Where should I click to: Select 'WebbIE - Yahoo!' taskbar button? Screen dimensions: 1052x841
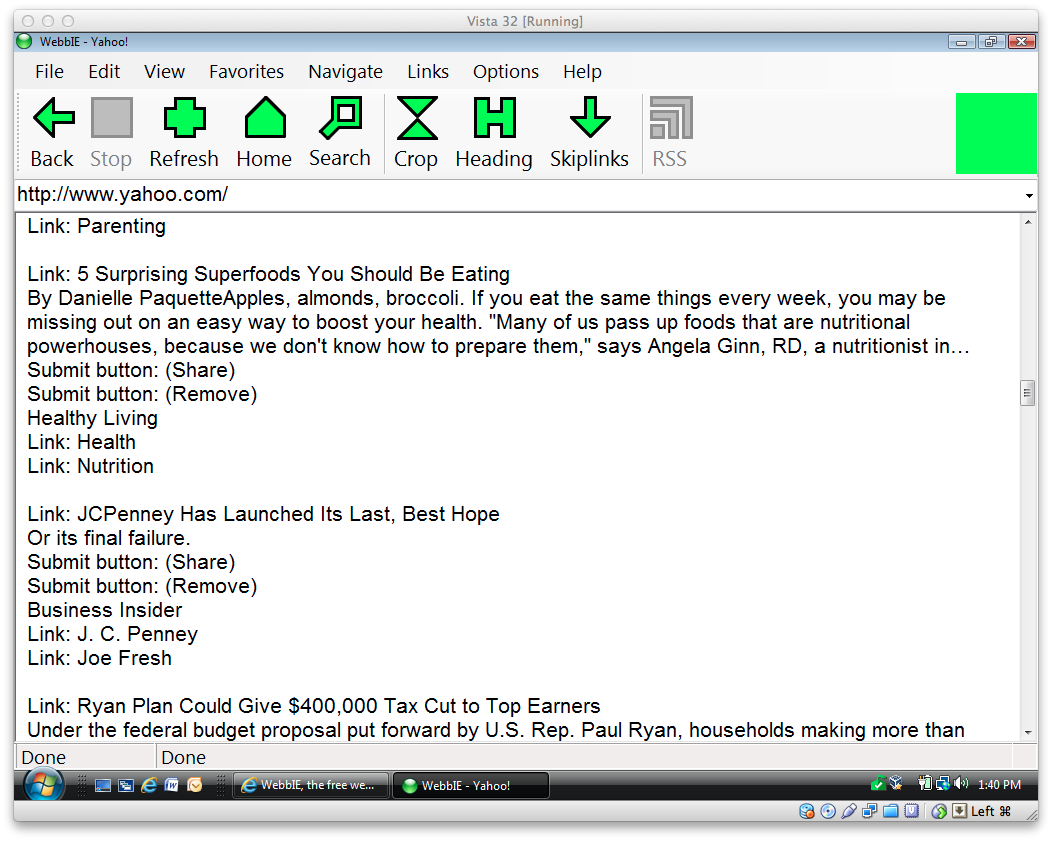click(x=470, y=785)
